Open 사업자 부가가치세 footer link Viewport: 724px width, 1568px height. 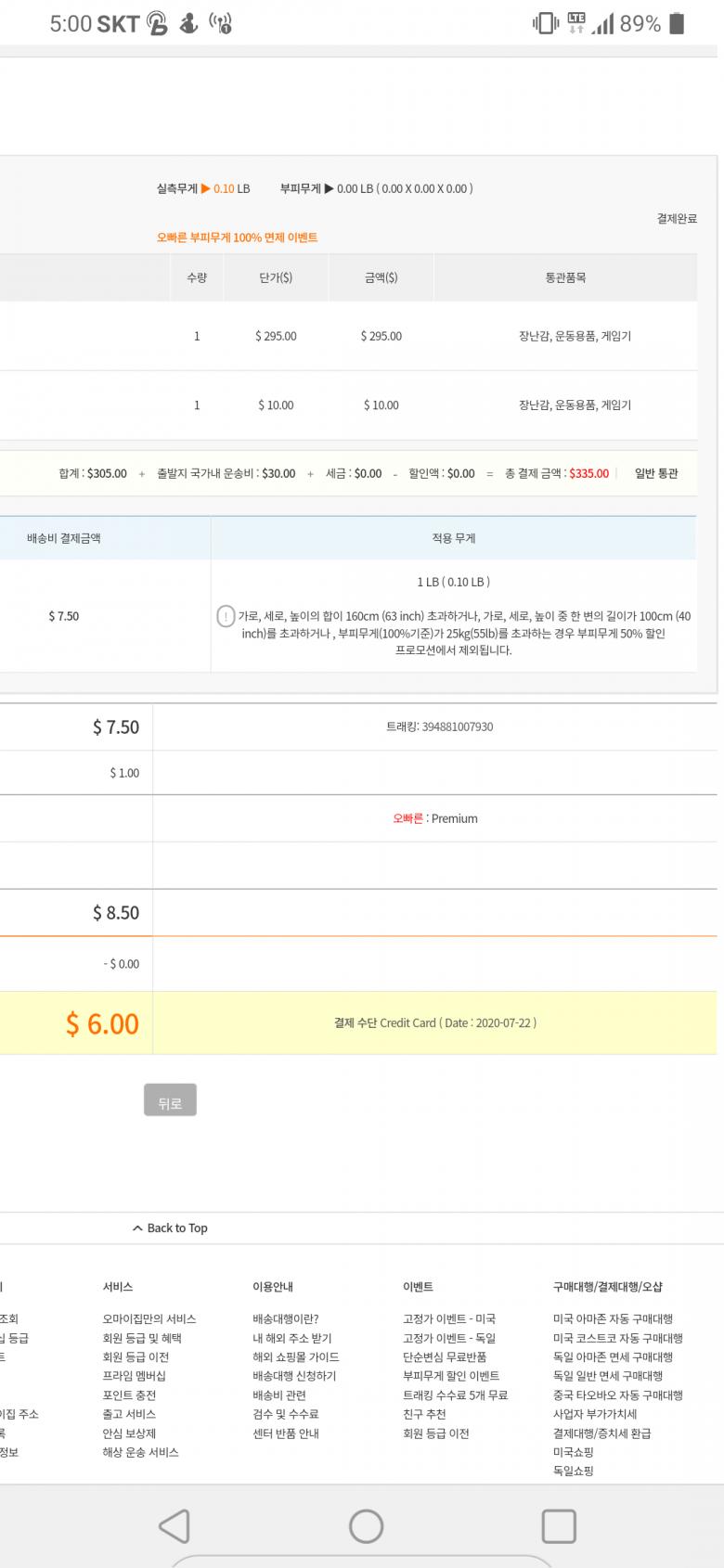pos(594,1414)
